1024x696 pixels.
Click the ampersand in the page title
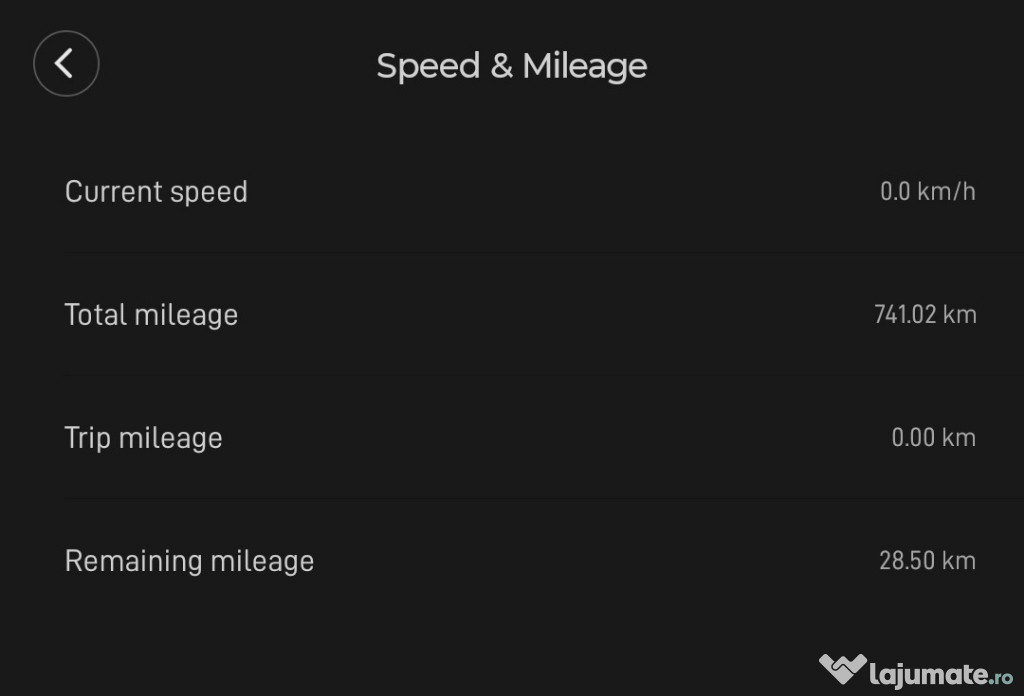[x=501, y=66]
